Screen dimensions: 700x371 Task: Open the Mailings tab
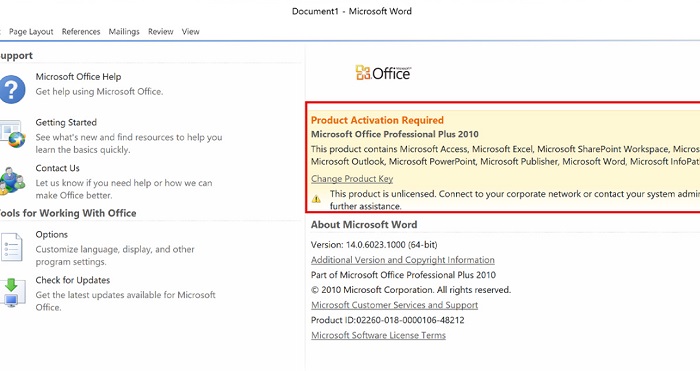[124, 32]
